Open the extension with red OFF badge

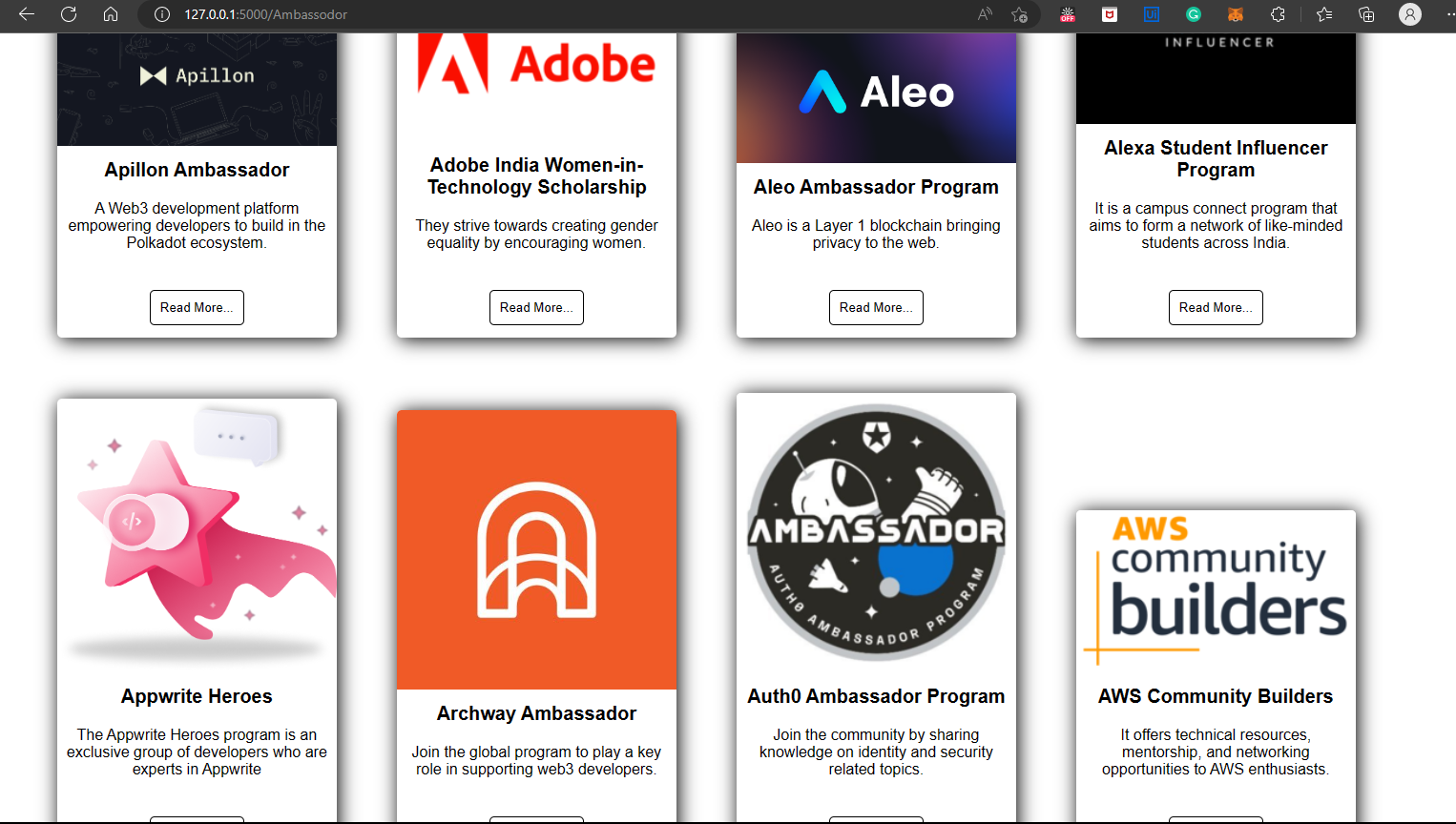1068,14
